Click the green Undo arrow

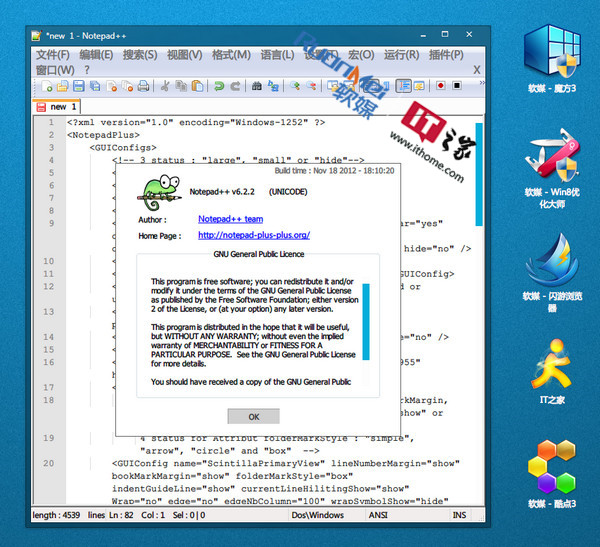(x=219, y=86)
